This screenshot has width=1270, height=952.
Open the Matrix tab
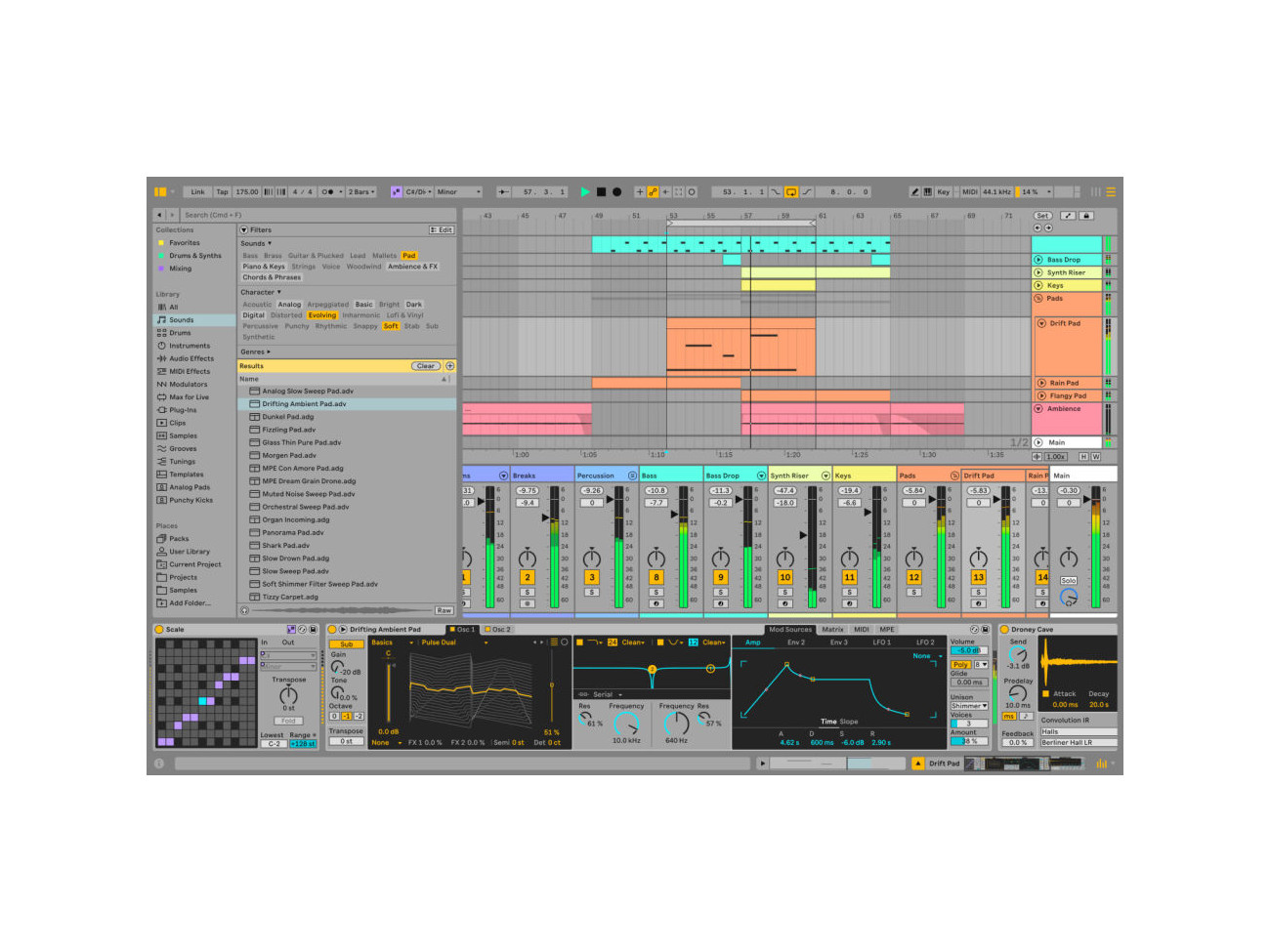(833, 630)
